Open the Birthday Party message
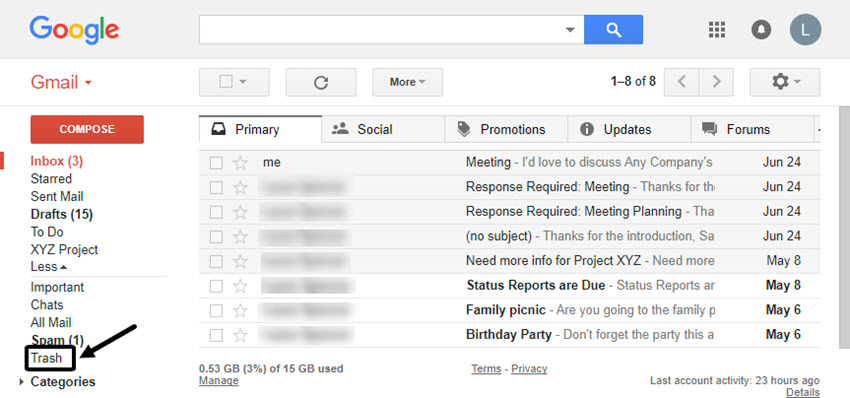850x398 pixels. tap(509, 335)
